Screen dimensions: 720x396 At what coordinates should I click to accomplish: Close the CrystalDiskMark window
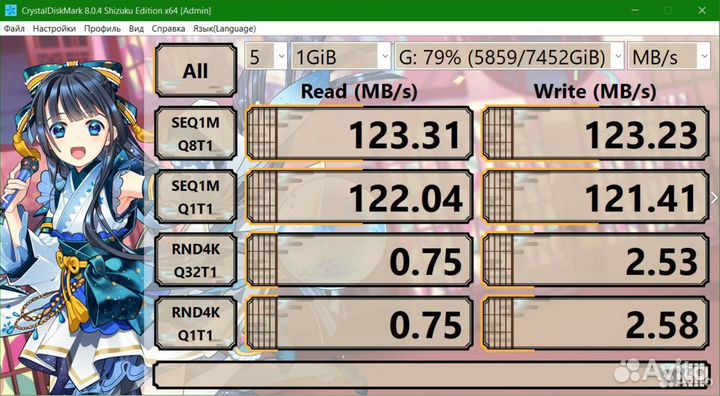tap(702, 10)
